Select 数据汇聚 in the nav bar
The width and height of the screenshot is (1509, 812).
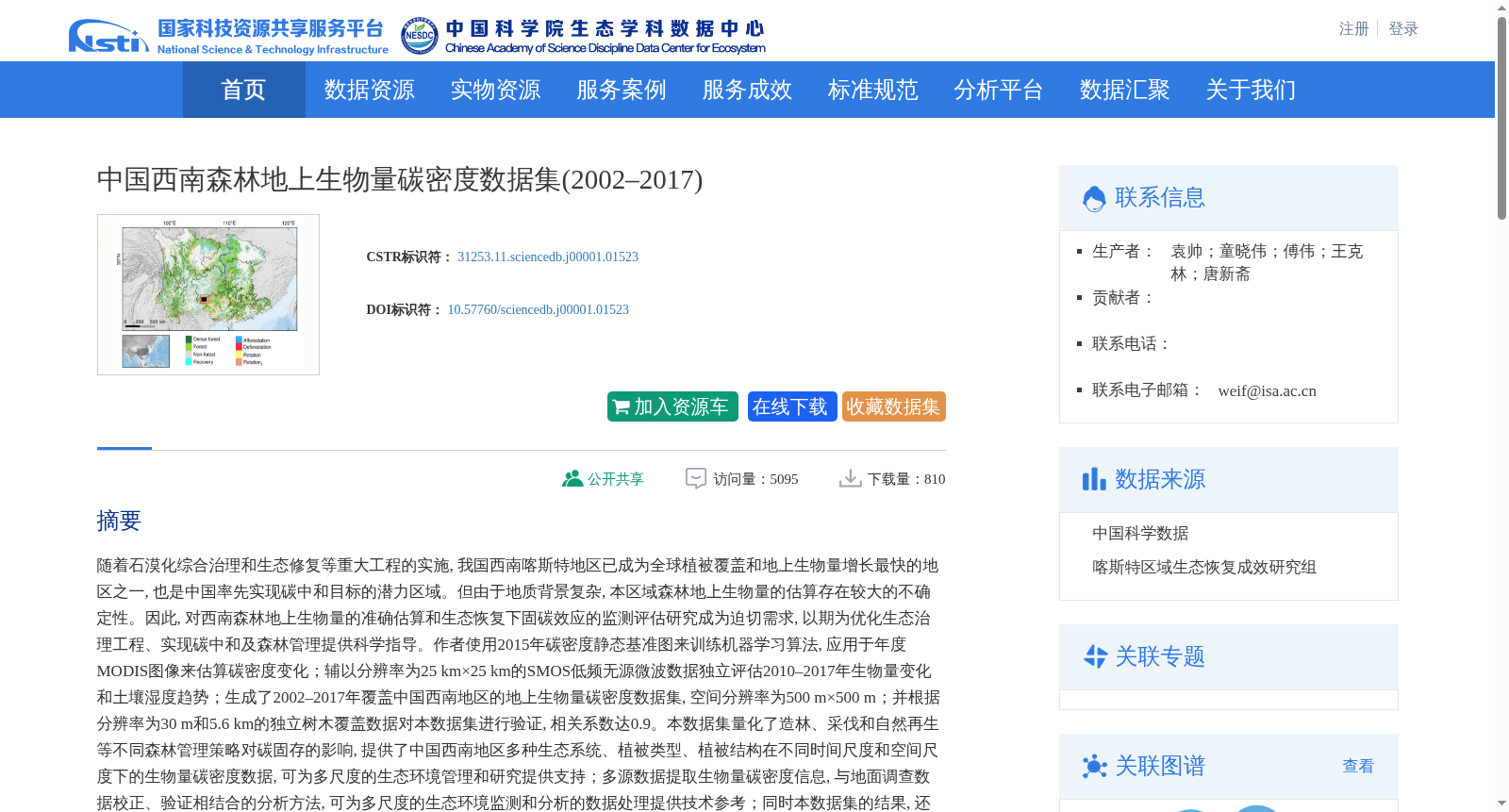tap(1124, 90)
